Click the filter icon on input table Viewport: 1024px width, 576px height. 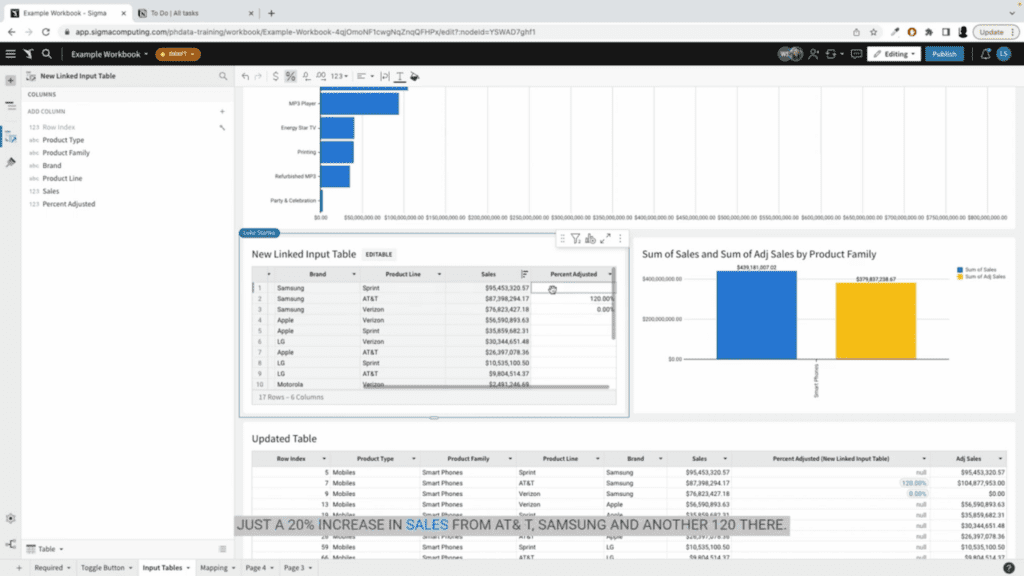pyautogui.click(x=575, y=239)
